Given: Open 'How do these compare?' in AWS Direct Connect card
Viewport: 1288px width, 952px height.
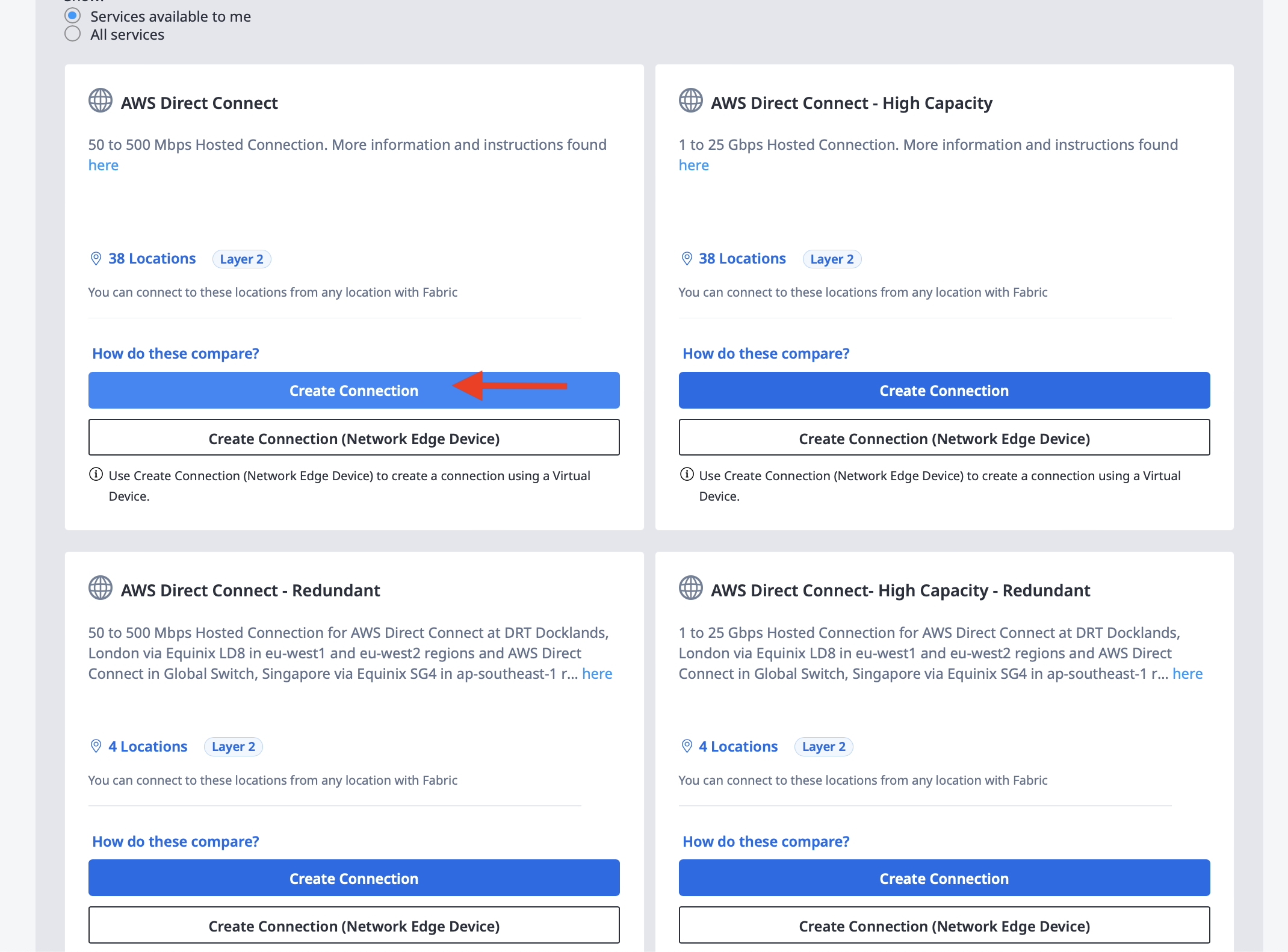Looking at the screenshot, I should coord(176,354).
